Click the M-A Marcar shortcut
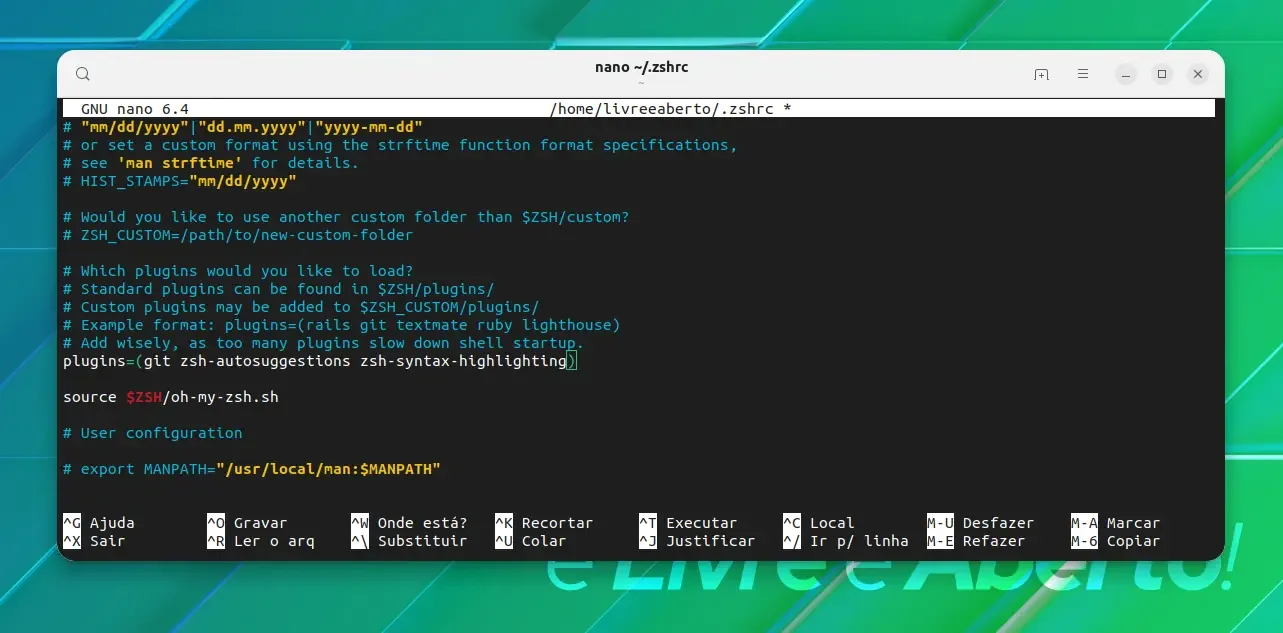 coord(1116,523)
